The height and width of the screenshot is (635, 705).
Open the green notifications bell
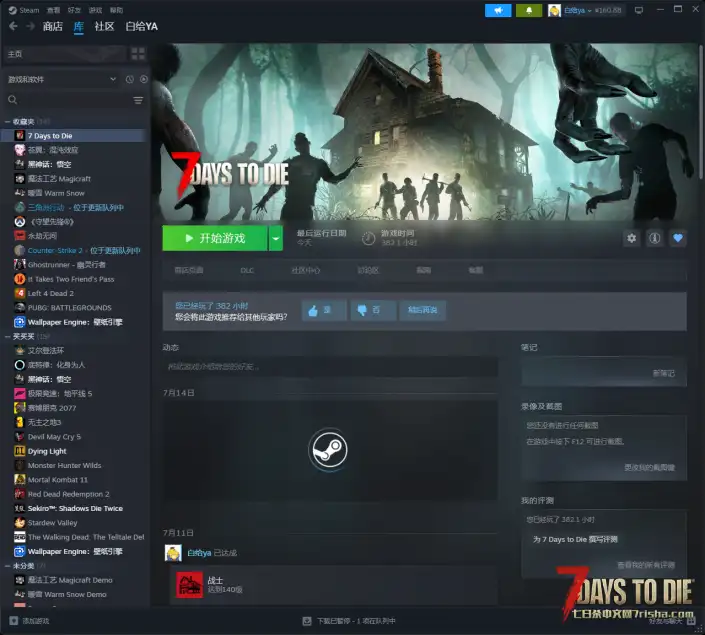[x=529, y=10]
